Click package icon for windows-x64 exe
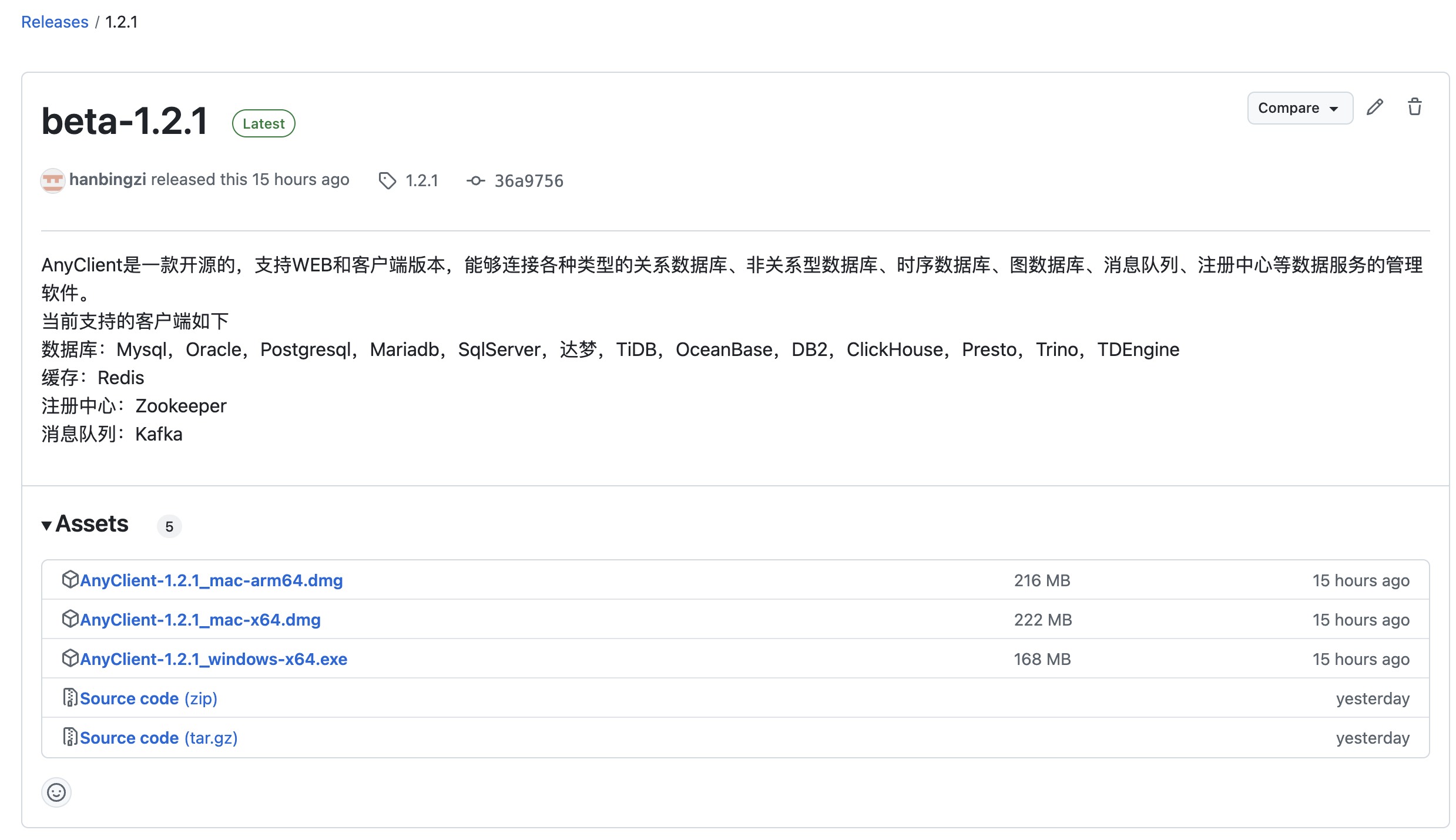Image resolution: width=1456 pixels, height=840 pixels. point(70,658)
